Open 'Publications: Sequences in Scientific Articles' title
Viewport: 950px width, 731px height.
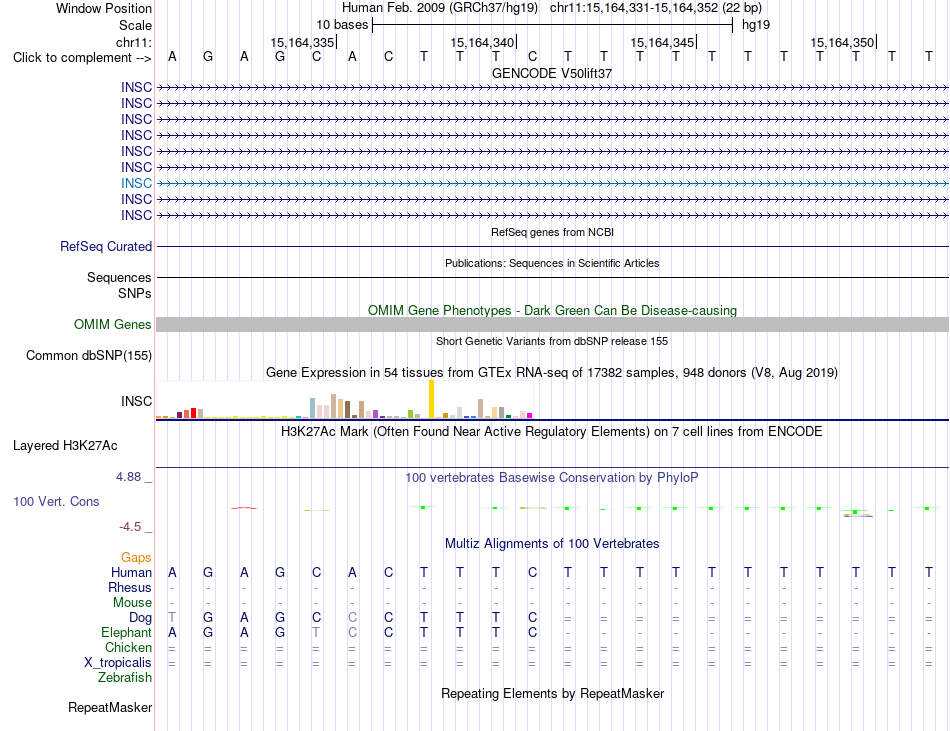click(x=552, y=263)
